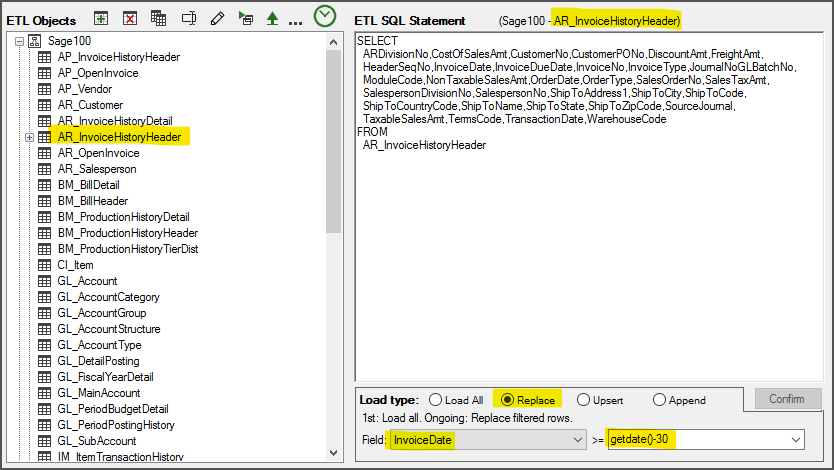Click the add table icon with green plus
The image size is (834, 470).
tap(101, 19)
